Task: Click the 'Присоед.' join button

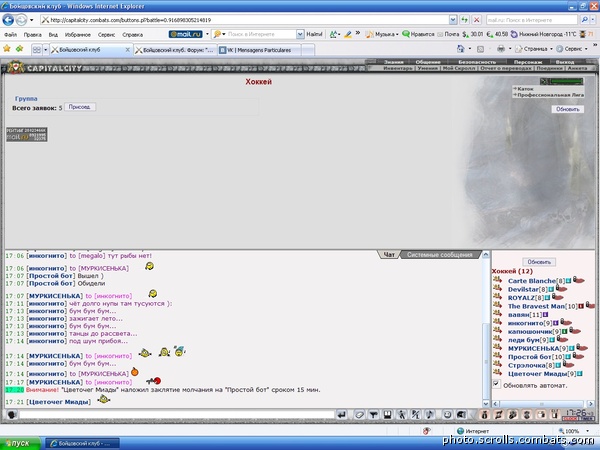Action: [x=80, y=107]
